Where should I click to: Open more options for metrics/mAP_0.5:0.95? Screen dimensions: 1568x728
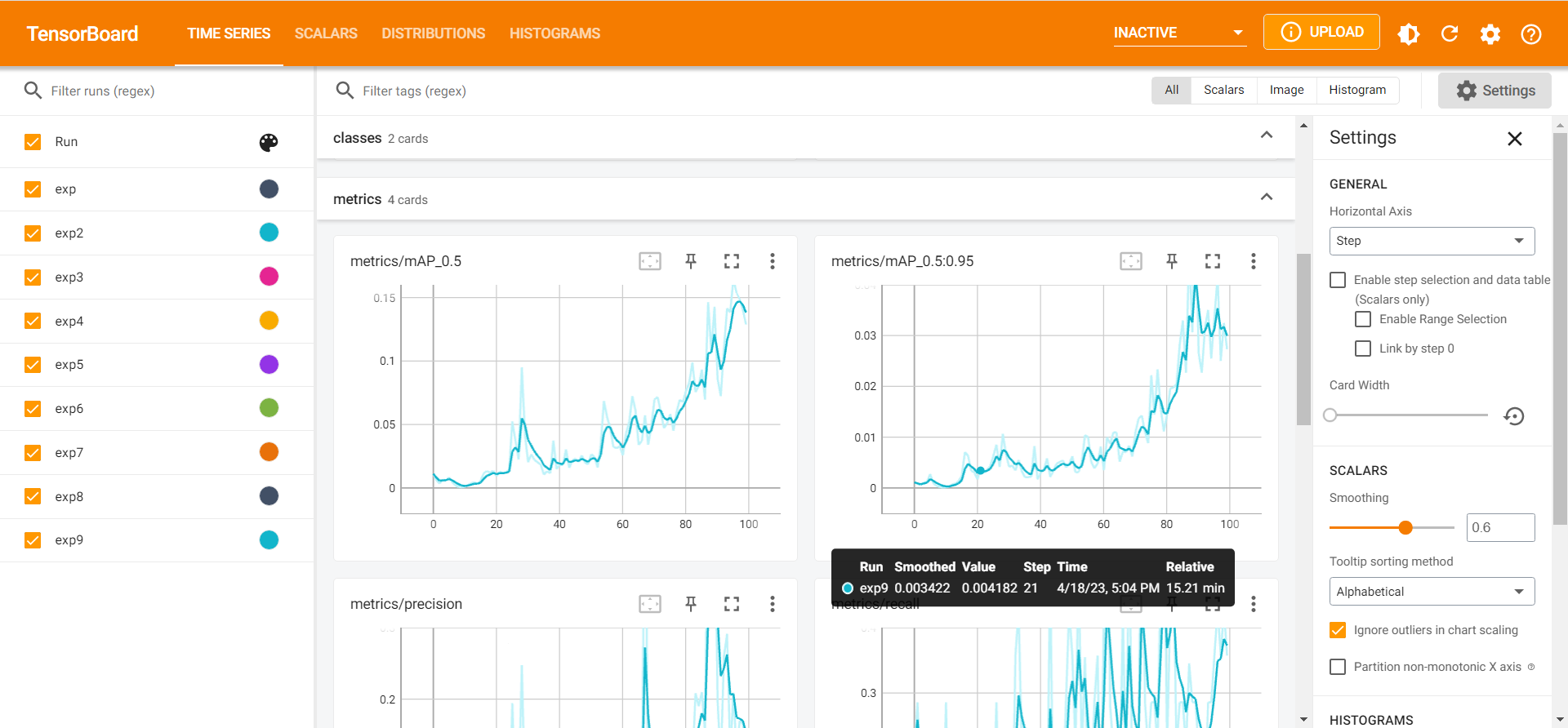pyautogui.click(x=1254, y=261)
